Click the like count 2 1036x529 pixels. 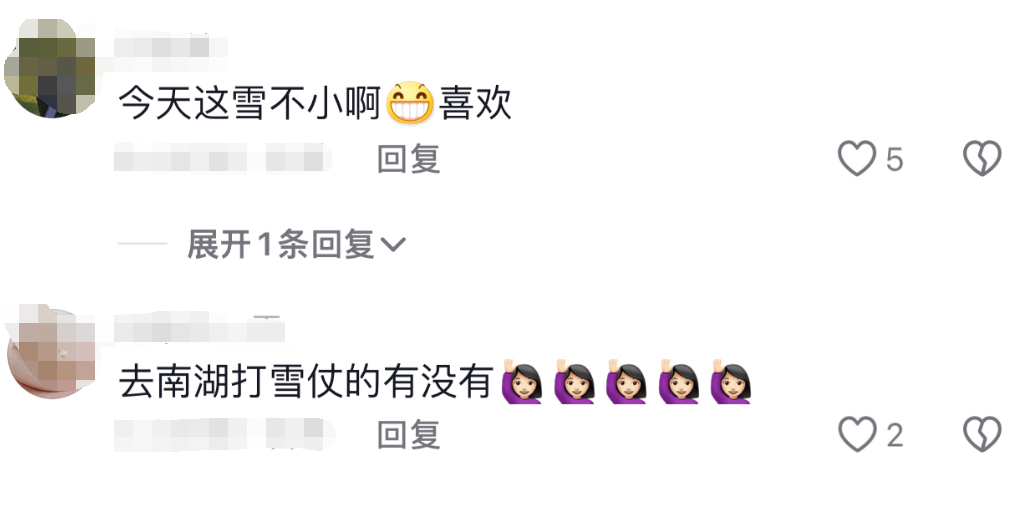coord(894,435)
